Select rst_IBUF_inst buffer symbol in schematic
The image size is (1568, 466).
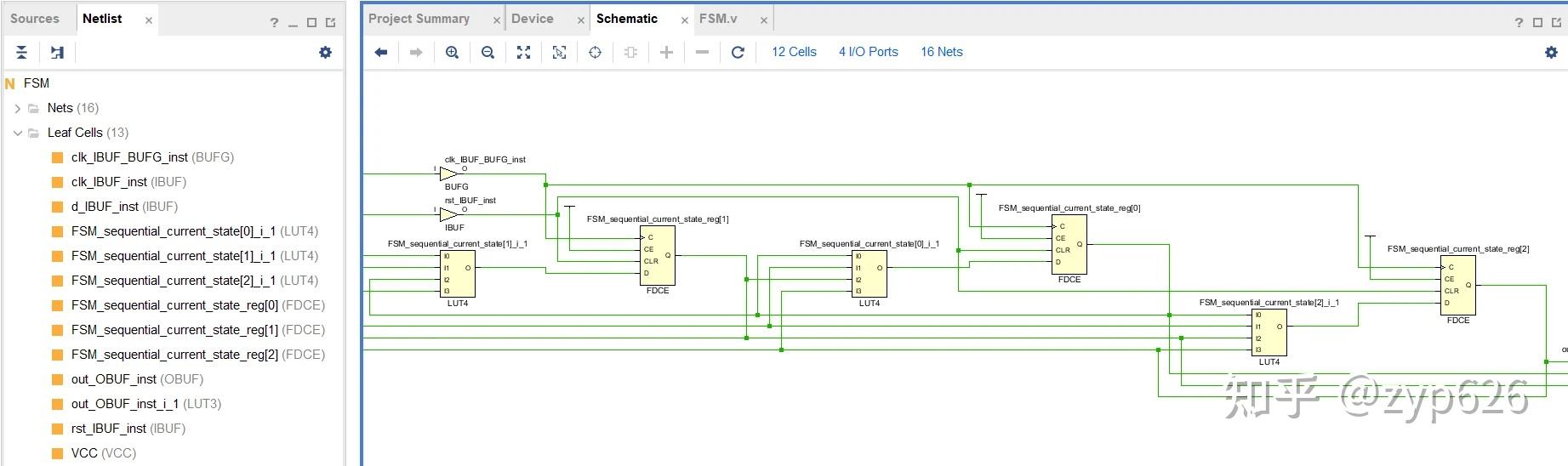click(448, 214)
